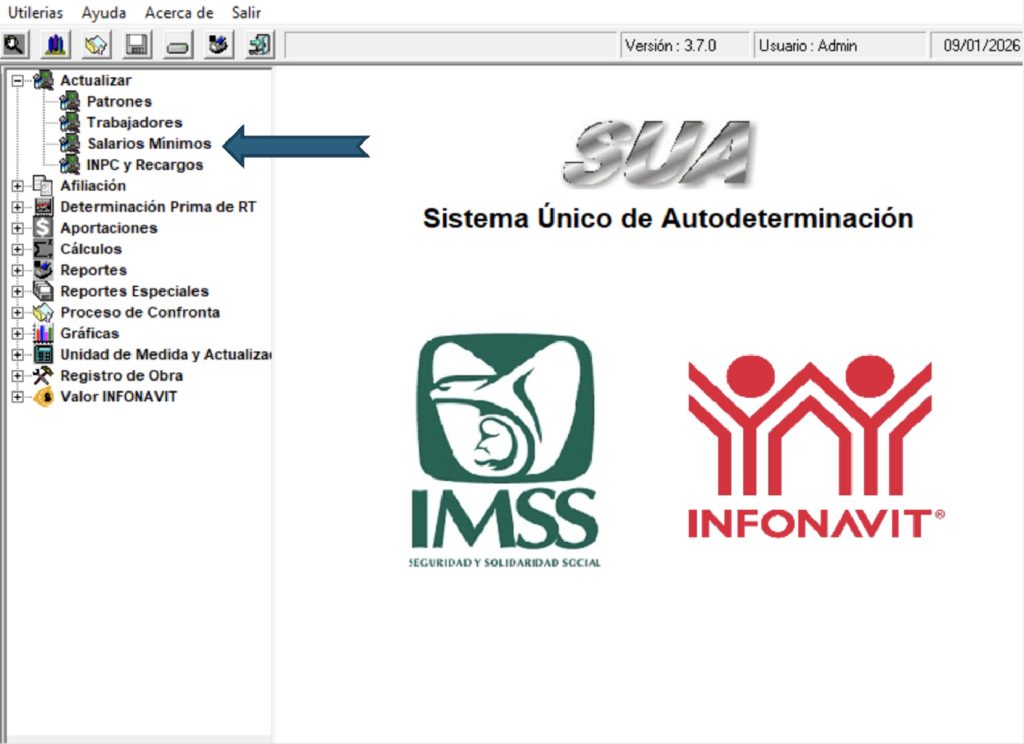Viewport: 1024px width, 744px height.
Task: Expand the Reportes Especiales node
Action: point(17,291)
